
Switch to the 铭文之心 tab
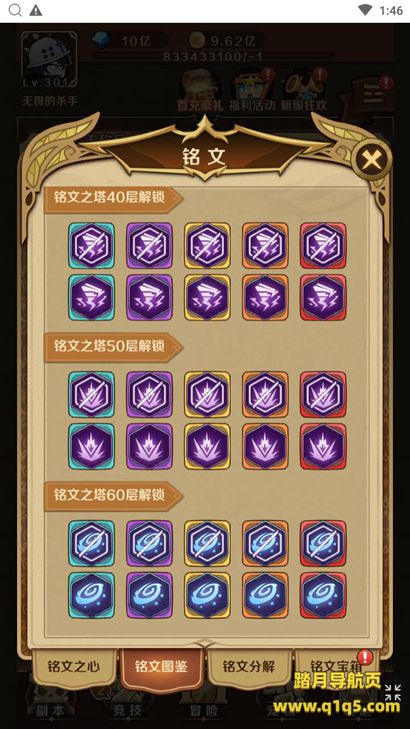73,667
